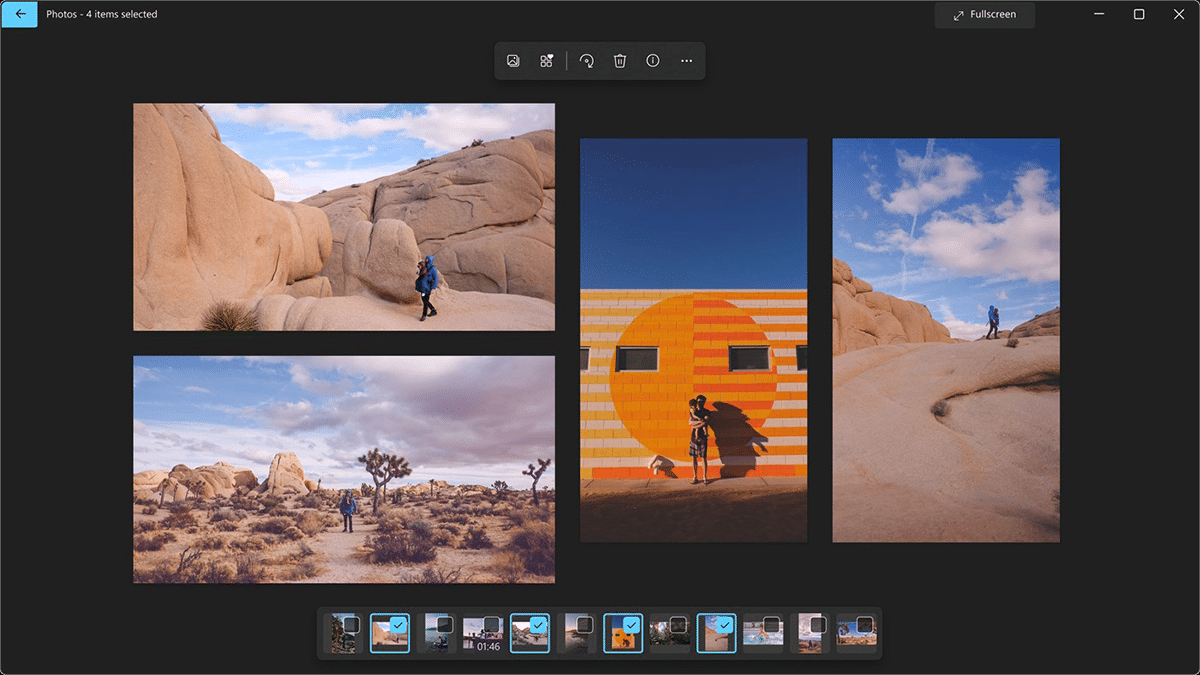Enter Fullscreen mode
The image size is (1200, 675).
(984, 15)
